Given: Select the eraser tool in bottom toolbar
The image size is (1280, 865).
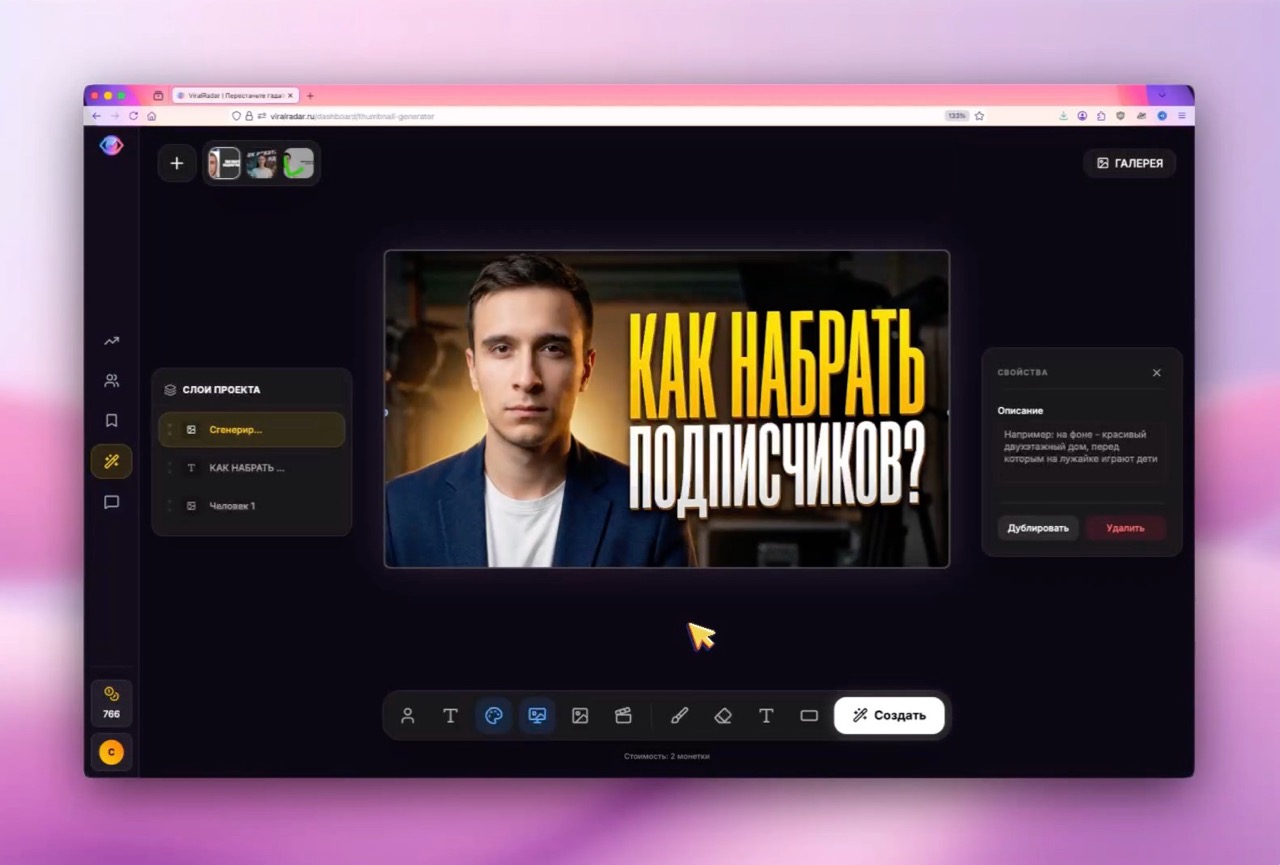Looking at the screenshot, I should point(722,715).
